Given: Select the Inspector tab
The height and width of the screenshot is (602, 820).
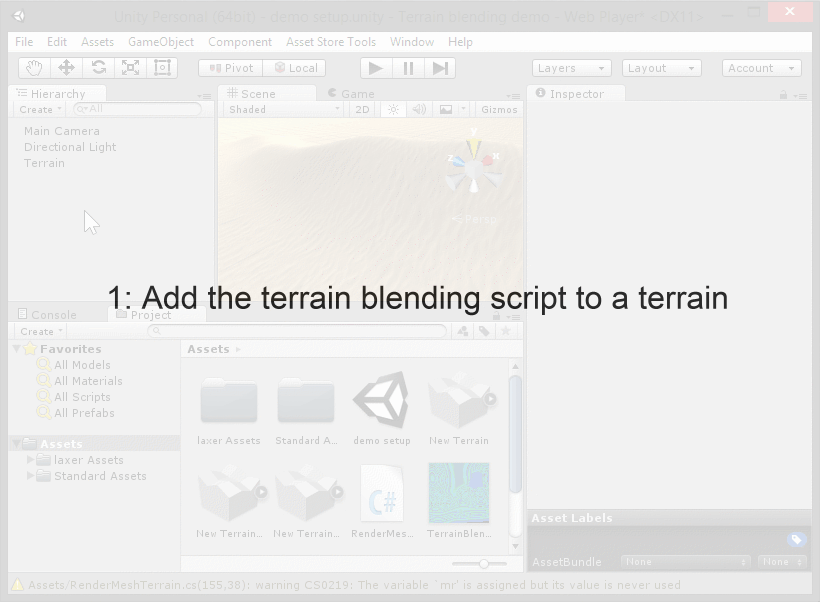Looking at the screenshot, I should point(576,94).
